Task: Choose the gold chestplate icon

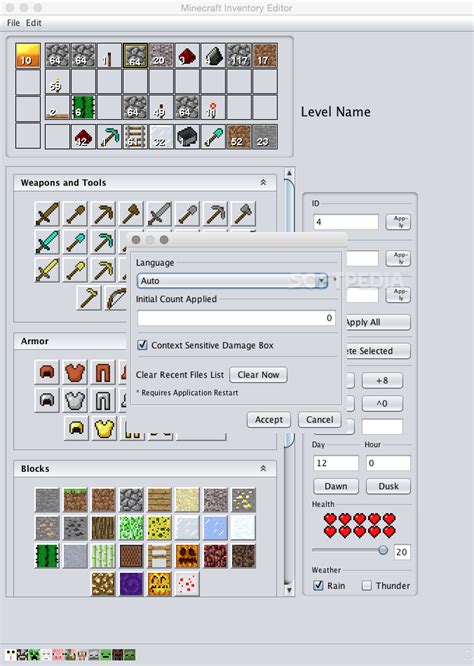Action: [104, 428]
